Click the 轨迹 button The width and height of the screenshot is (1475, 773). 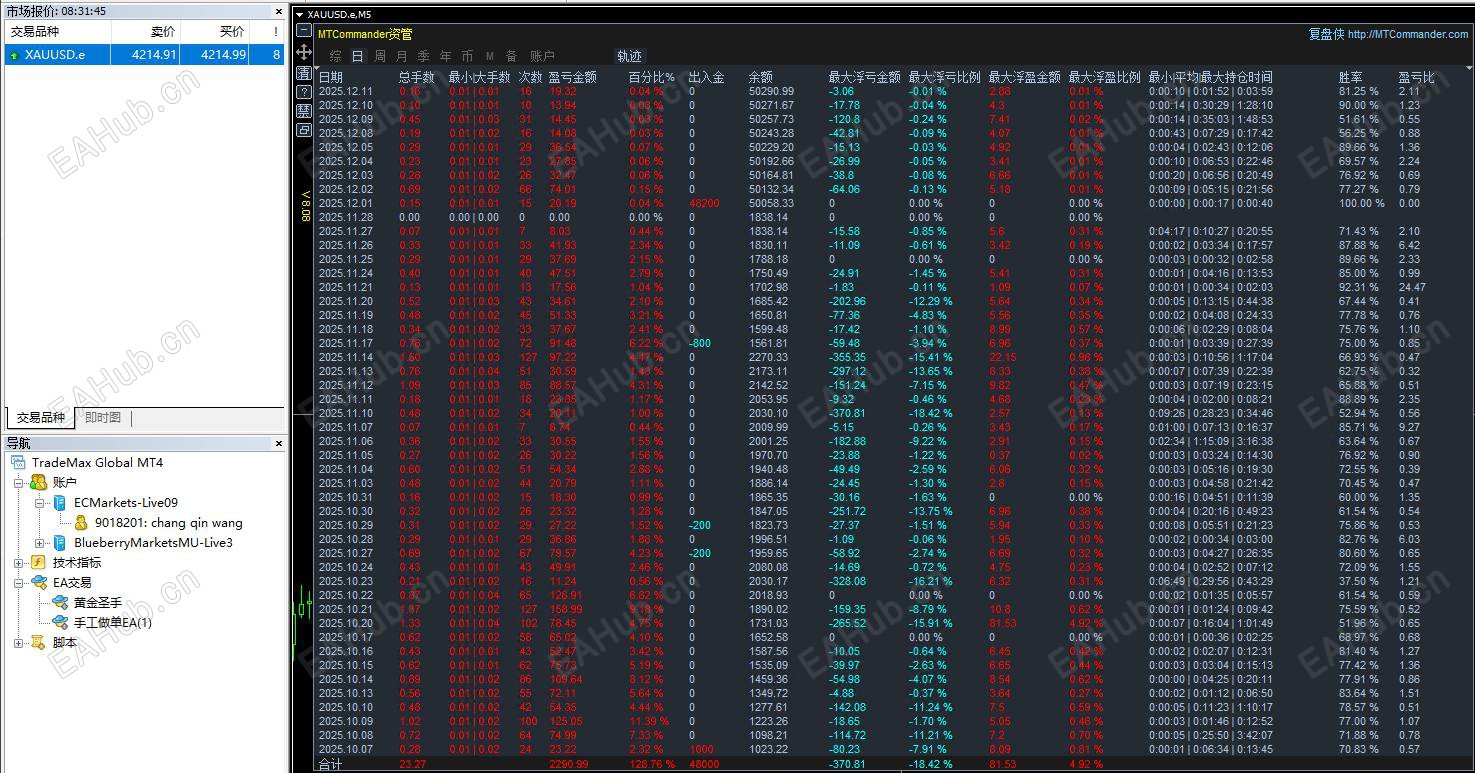[x=629, y=57]
